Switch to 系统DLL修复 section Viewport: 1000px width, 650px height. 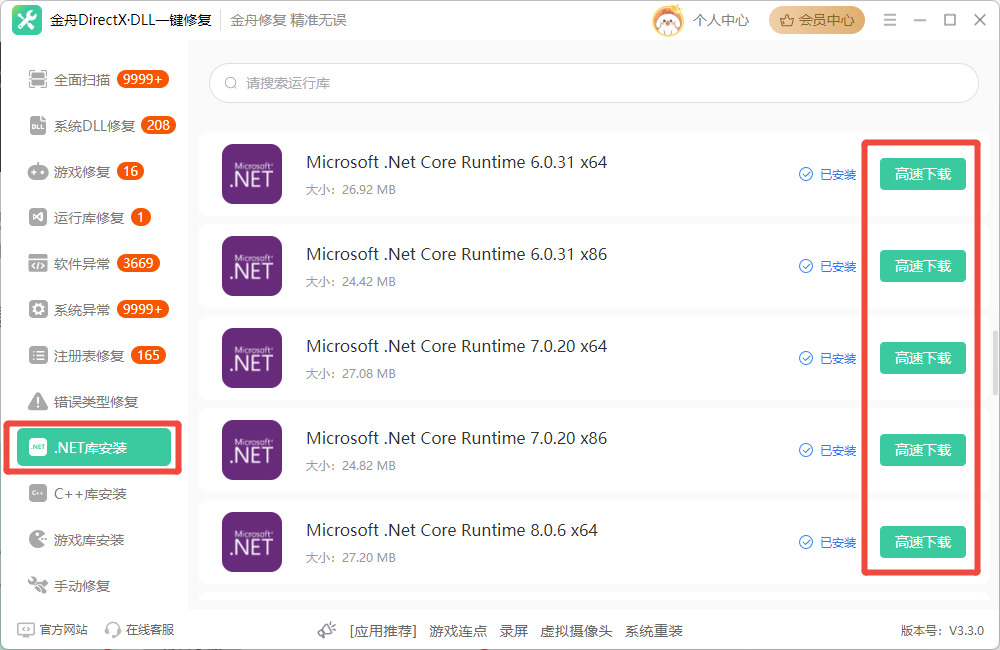coord(94,126)
